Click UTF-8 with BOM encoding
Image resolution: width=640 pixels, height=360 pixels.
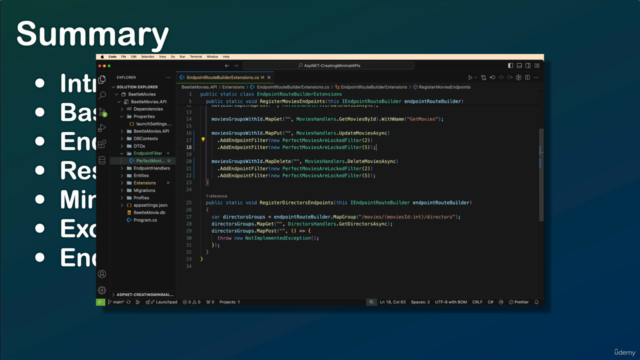point(451,302)
